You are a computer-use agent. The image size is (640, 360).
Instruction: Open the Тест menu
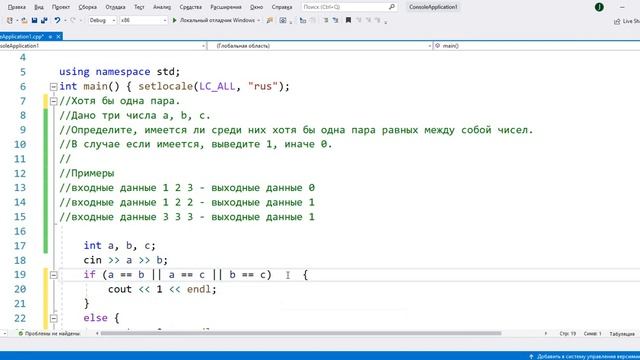(x=139, y=7)
